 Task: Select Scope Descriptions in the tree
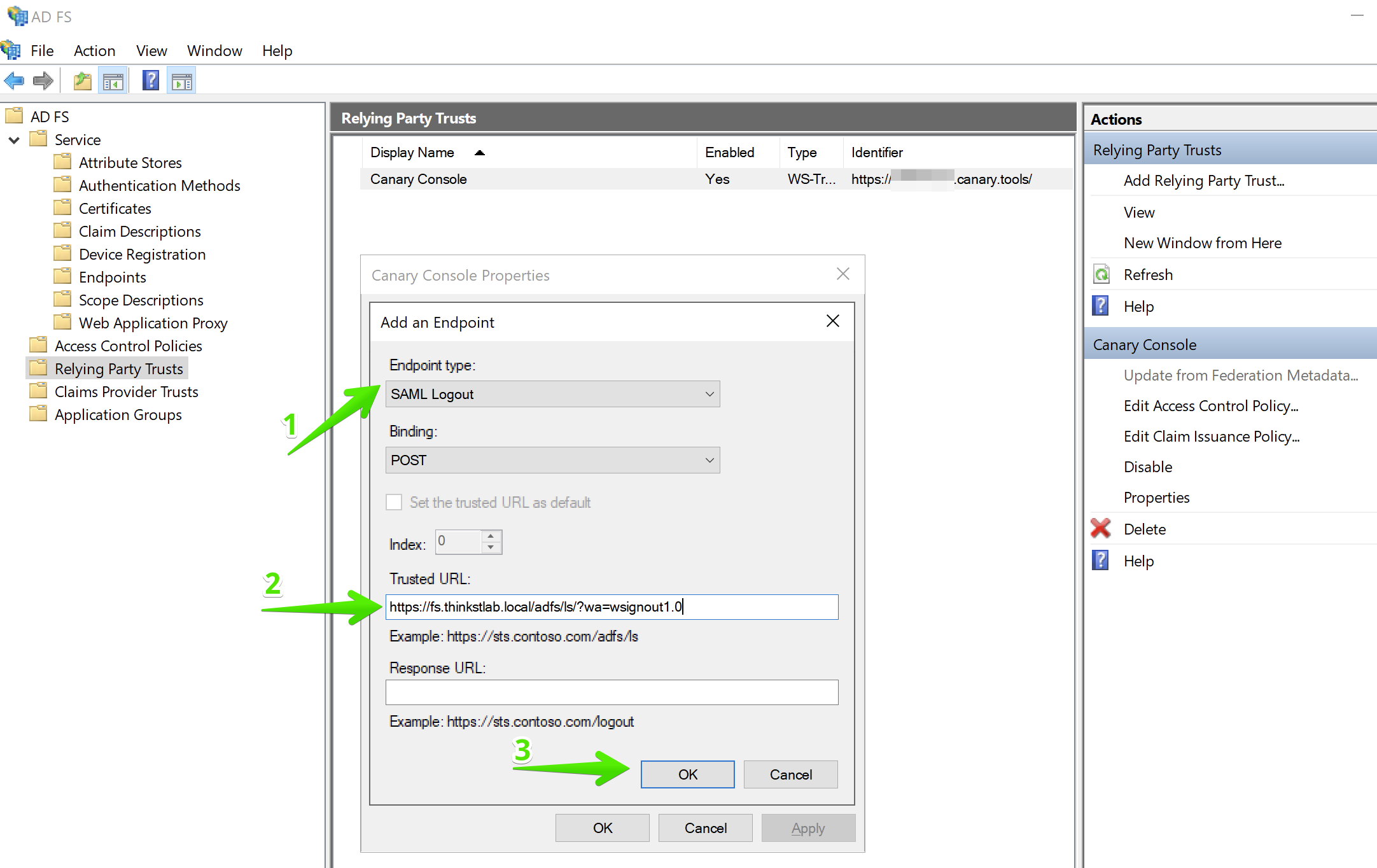(141, 300)
